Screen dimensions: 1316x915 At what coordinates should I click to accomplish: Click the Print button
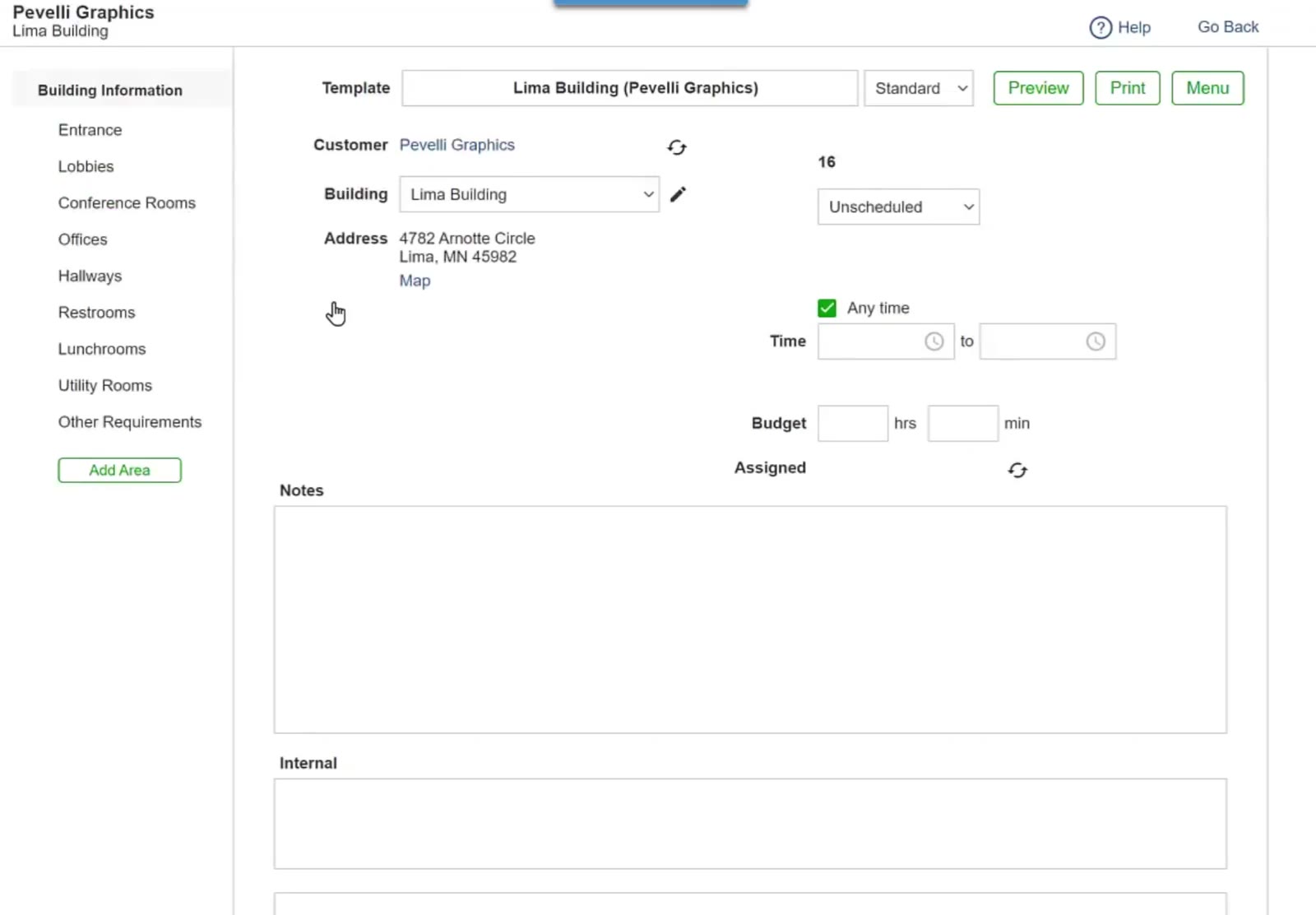(x=1127, y=88)
